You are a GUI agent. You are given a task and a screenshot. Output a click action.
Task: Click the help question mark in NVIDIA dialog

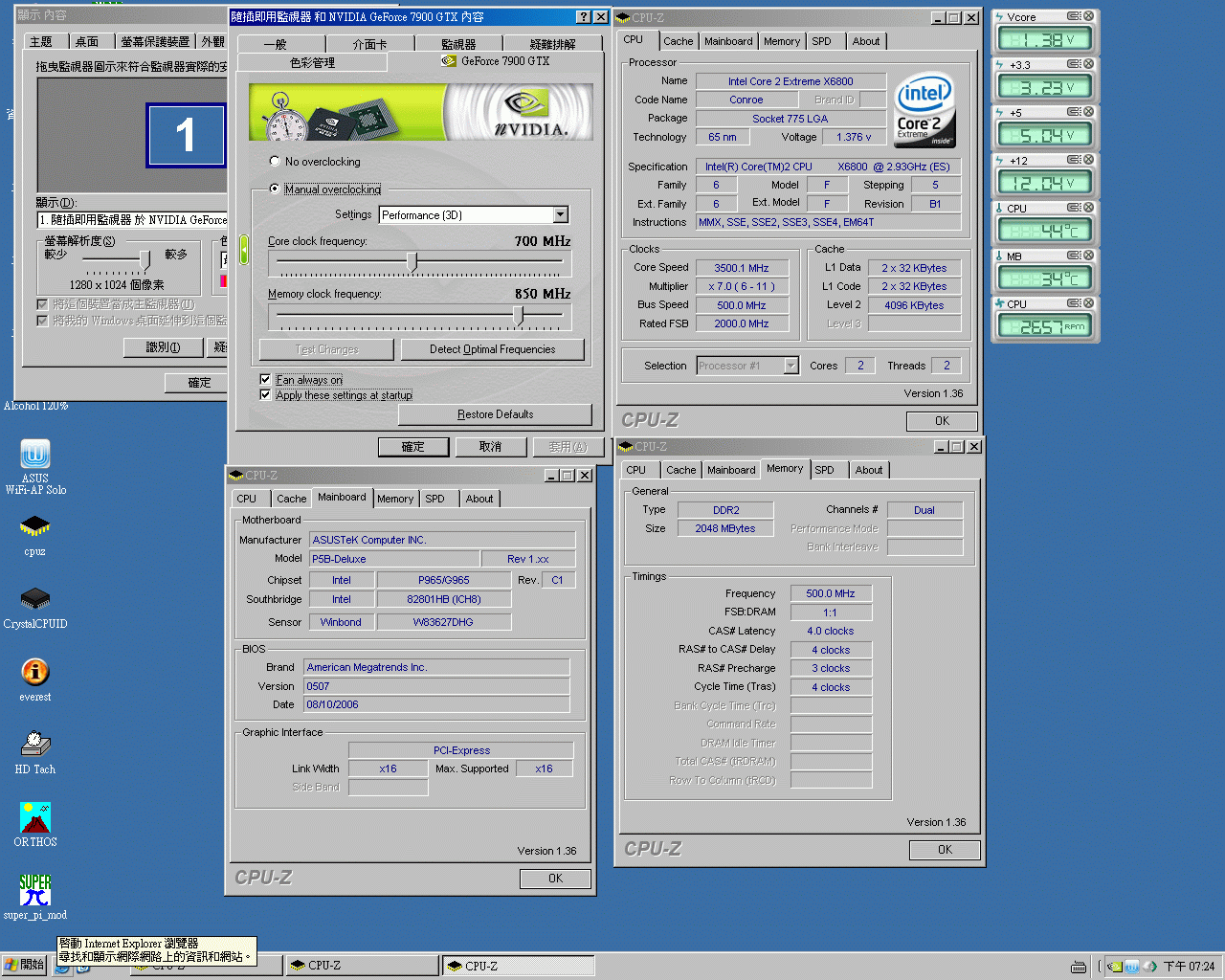[584, 17]
